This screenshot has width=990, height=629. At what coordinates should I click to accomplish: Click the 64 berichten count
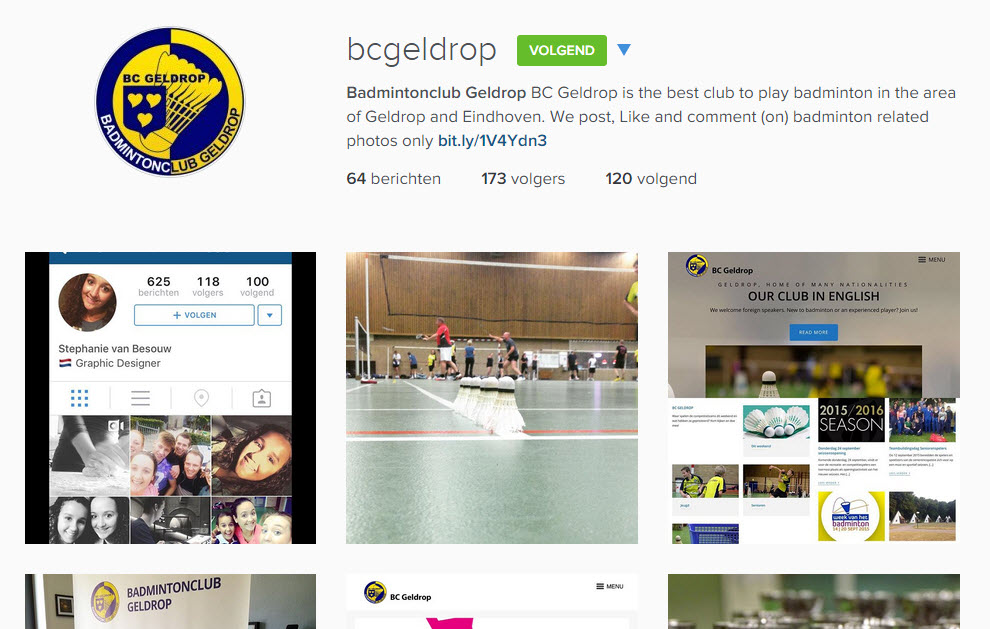(x=393, y=179)
